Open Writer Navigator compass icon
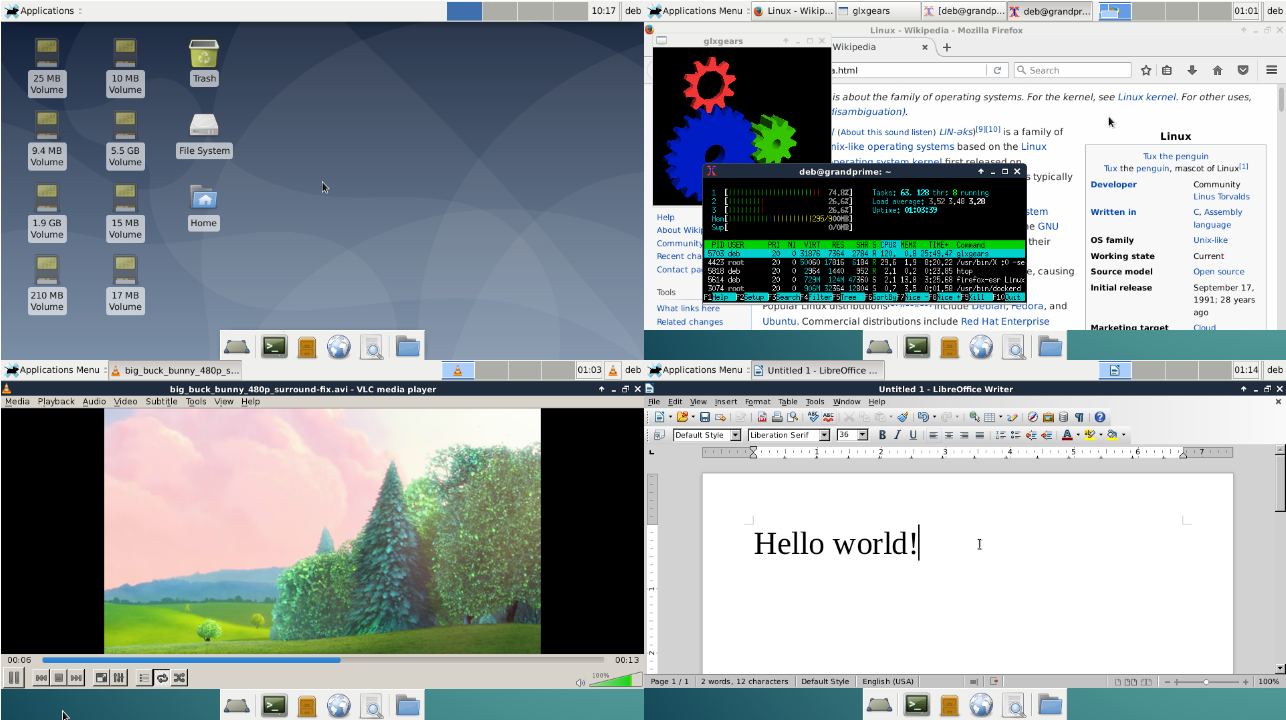 click(1033, 417)
